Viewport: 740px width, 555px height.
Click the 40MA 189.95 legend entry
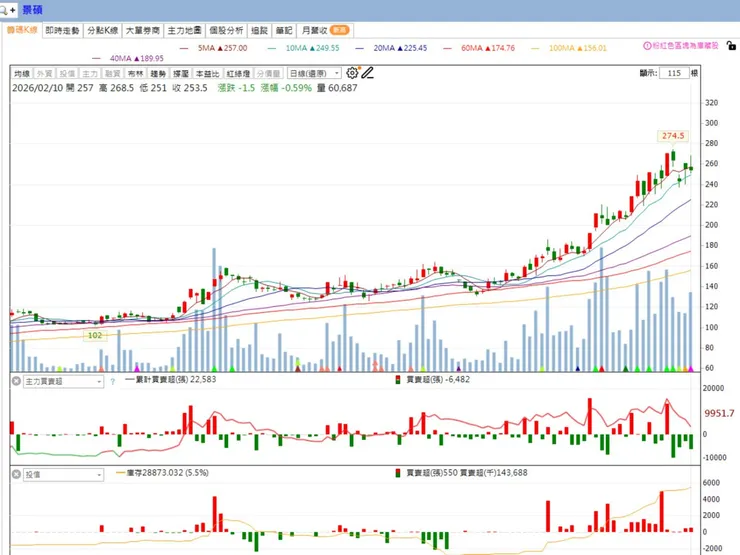pos(128,59)
